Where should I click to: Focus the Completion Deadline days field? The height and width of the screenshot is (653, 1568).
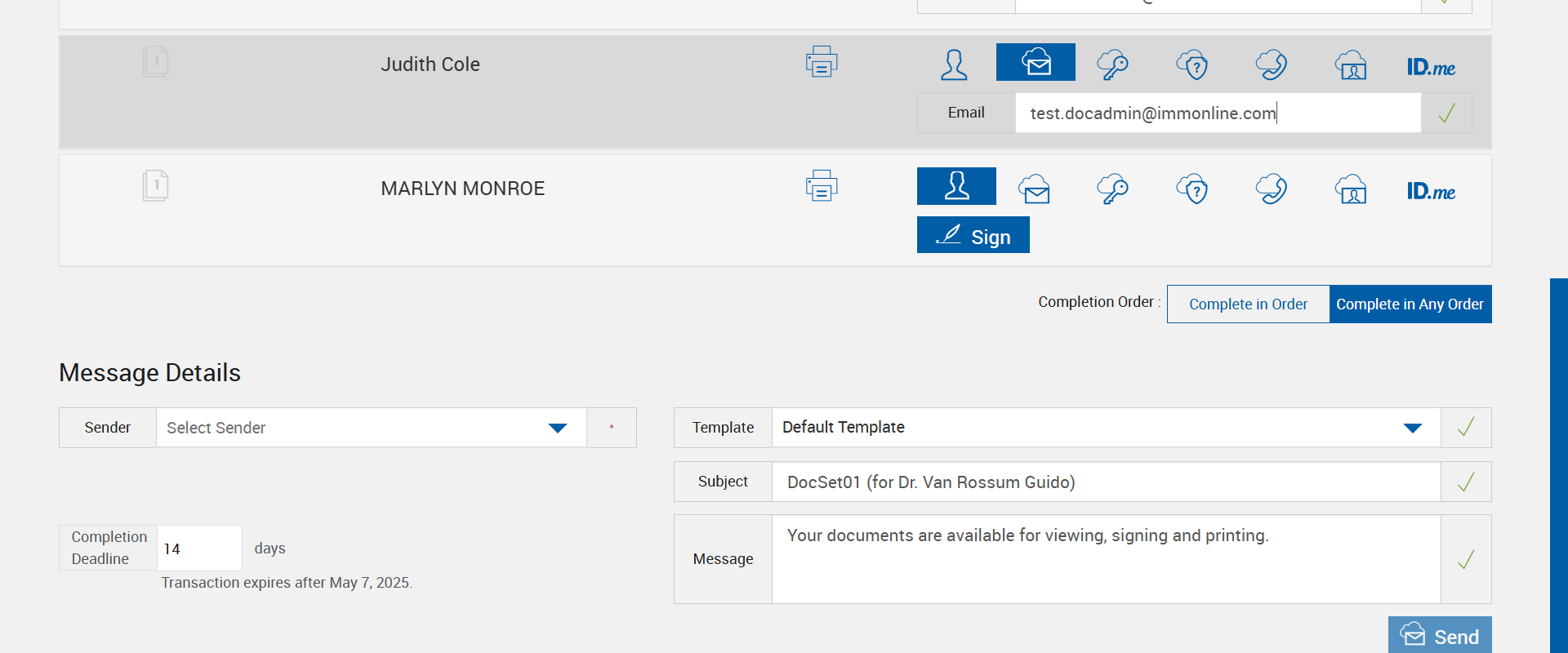tap(199, 549)
